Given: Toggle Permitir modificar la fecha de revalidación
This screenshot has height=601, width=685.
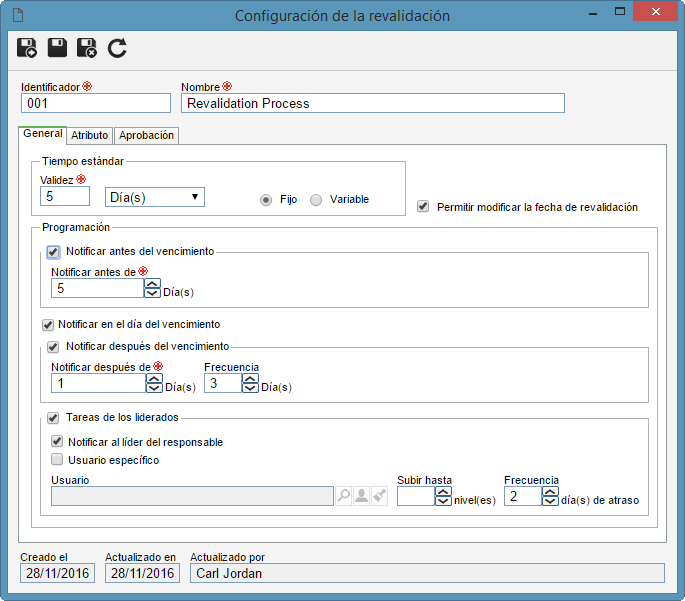Looking at the screenshot, I should (x=423, y=206).
